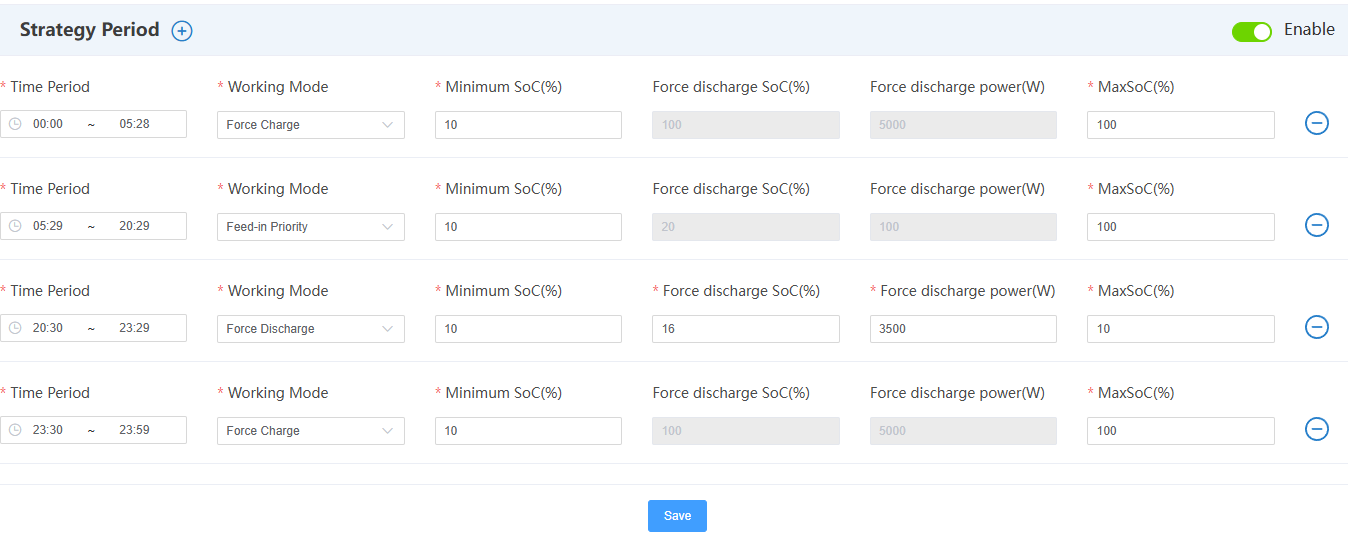This screenshot has width=1348, height=548.
Task: Remove the 05:29 to 20:29 period row
Action: click(x=1317, y=225)
